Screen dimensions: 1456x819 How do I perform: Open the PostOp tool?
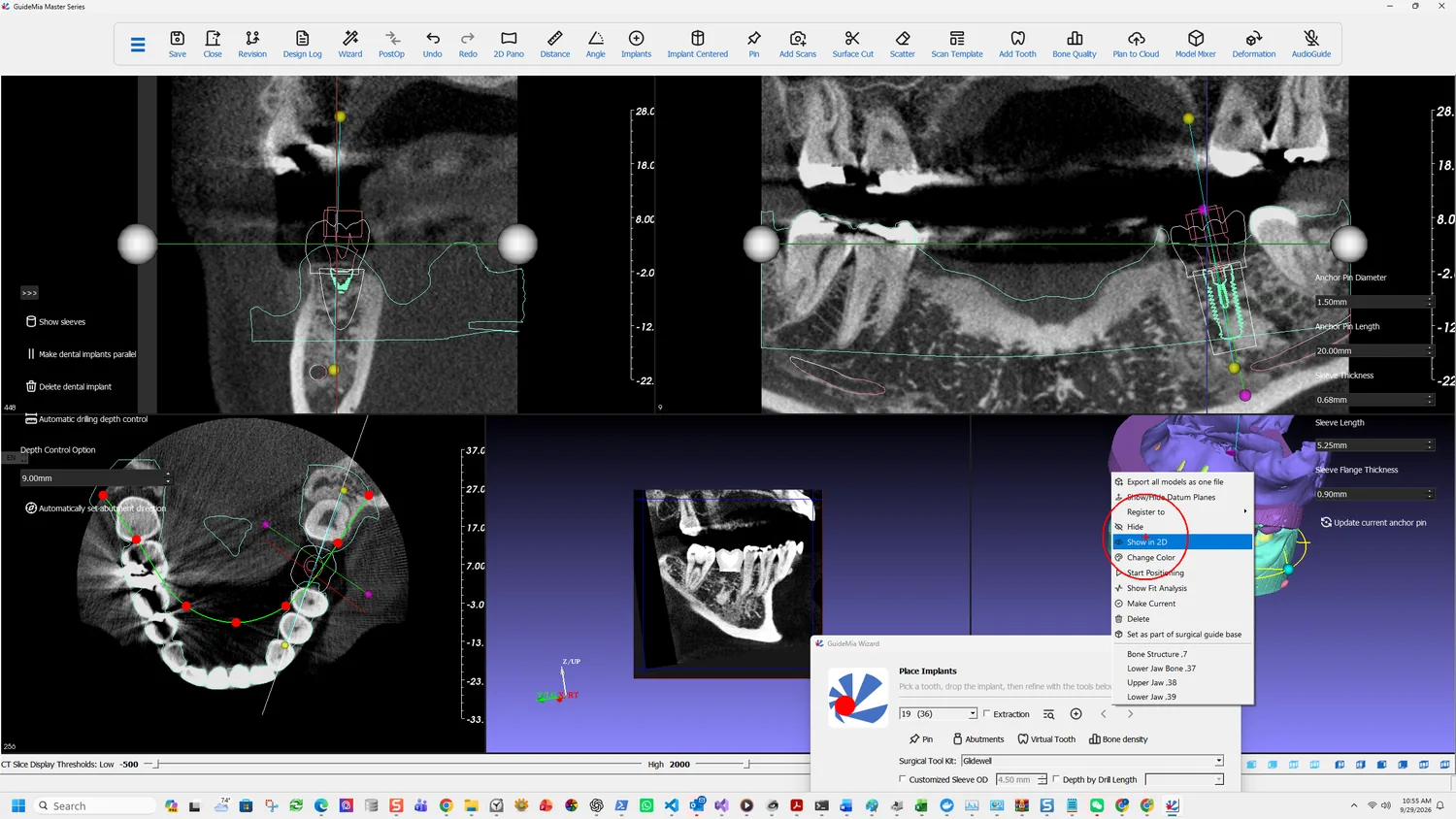tap(391, 44)
